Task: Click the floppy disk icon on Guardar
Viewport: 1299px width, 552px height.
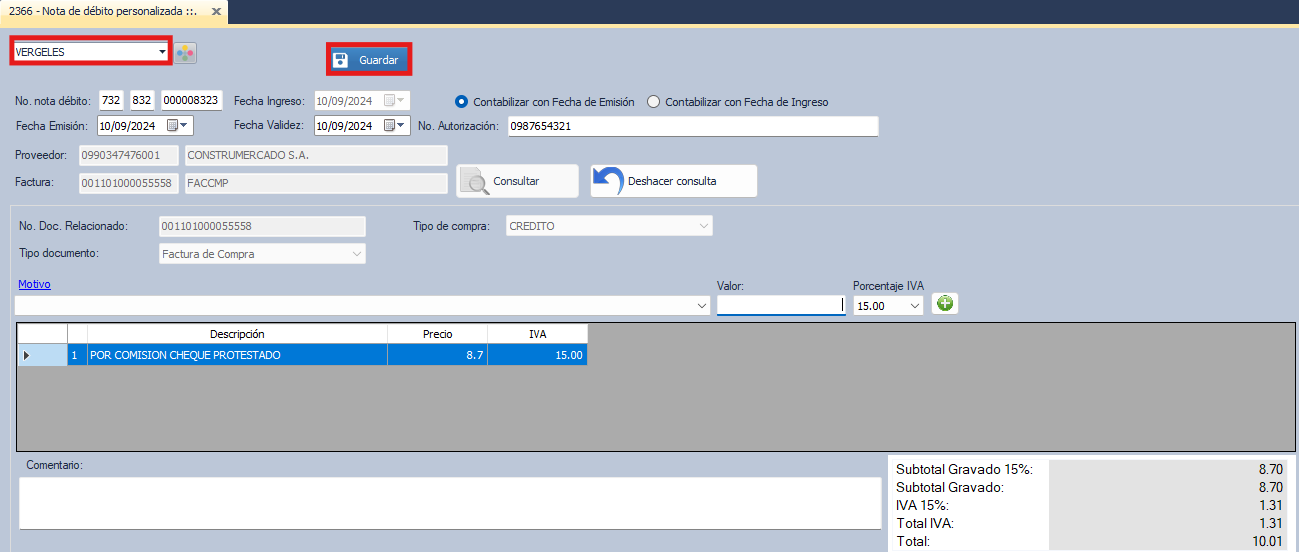Action: pyautogui.click(x=341, y=60)
